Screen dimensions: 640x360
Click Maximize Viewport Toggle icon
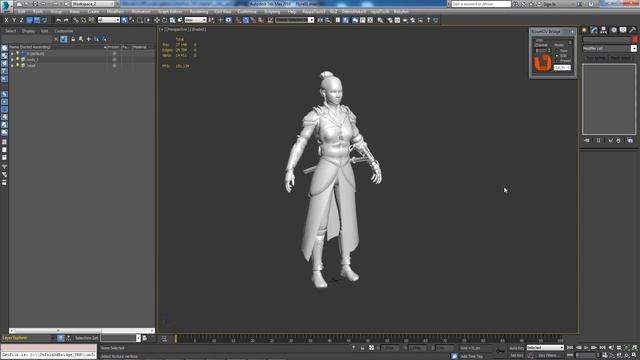pyautogui.click(x=634, y=356)
